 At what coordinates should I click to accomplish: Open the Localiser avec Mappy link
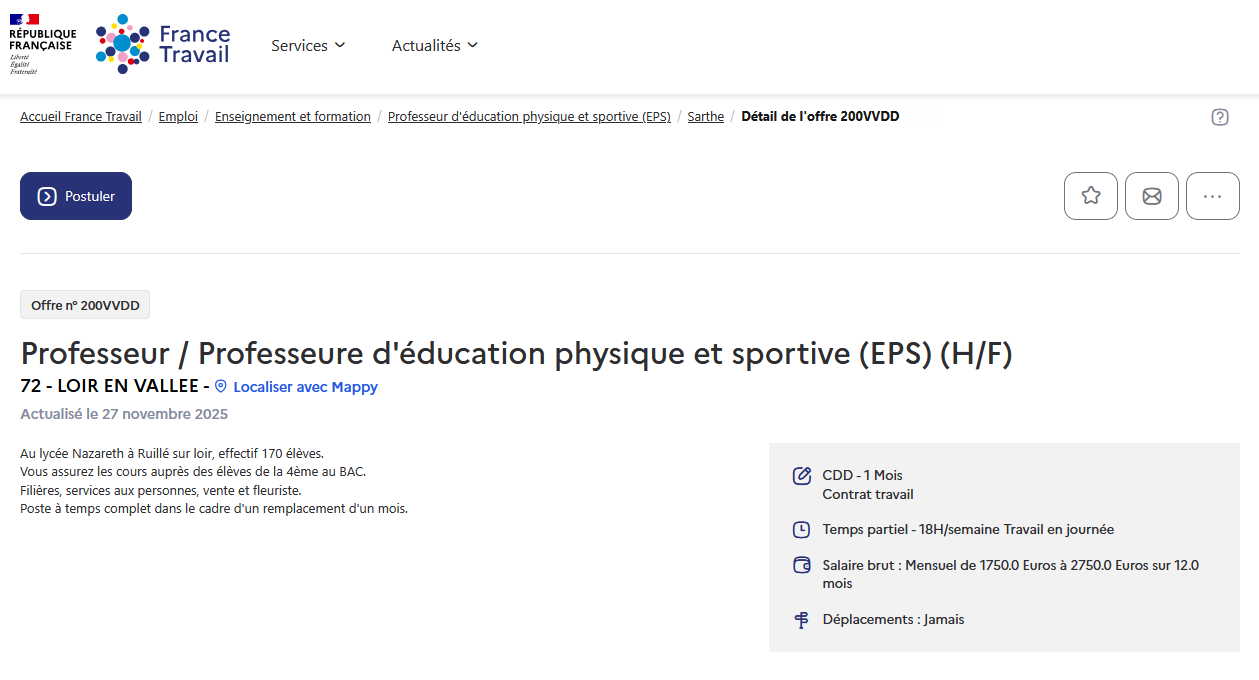pyautogui.click(x=305, y=387)
